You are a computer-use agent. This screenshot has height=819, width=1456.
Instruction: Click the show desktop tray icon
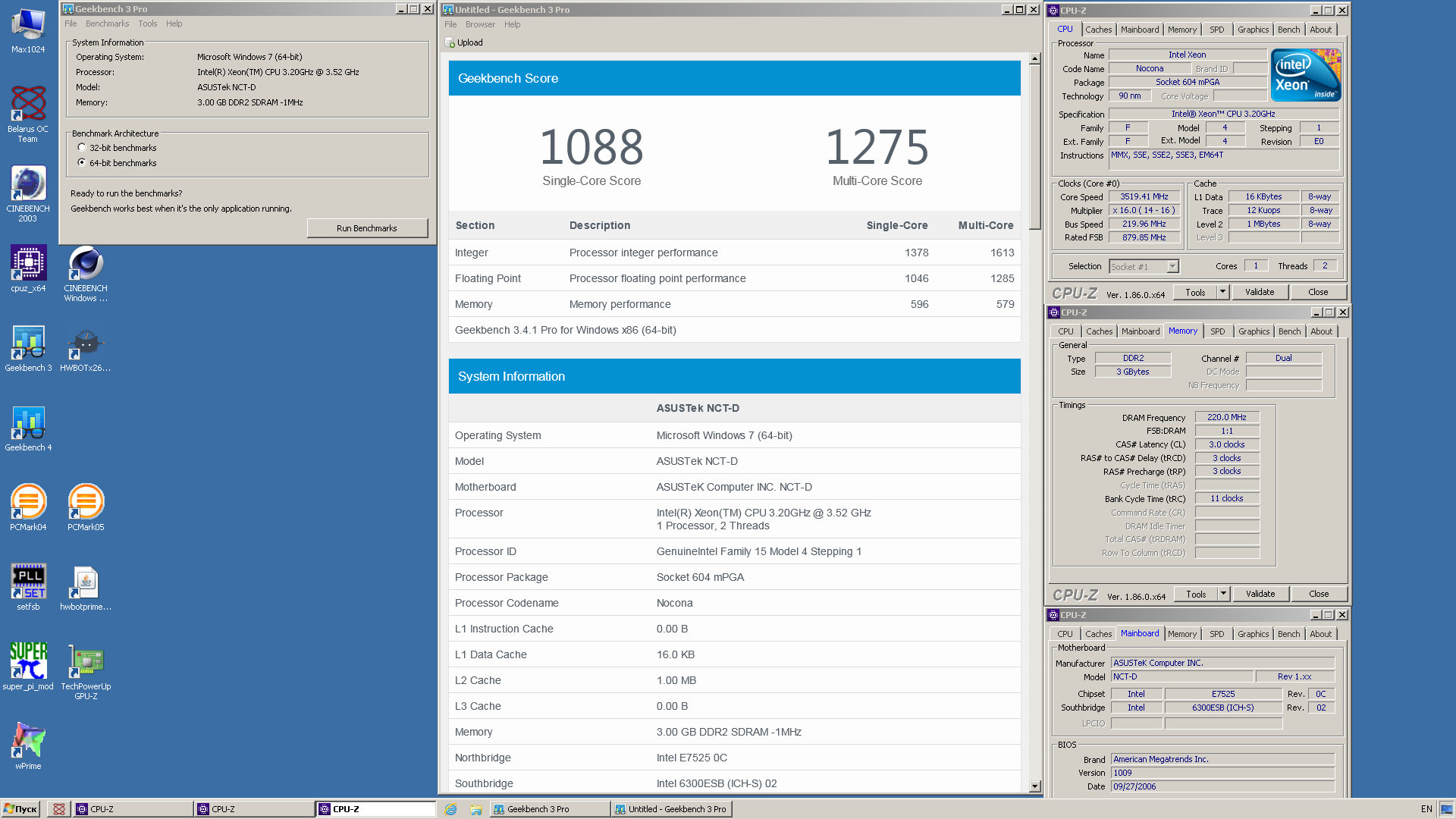click(1447, 809)
